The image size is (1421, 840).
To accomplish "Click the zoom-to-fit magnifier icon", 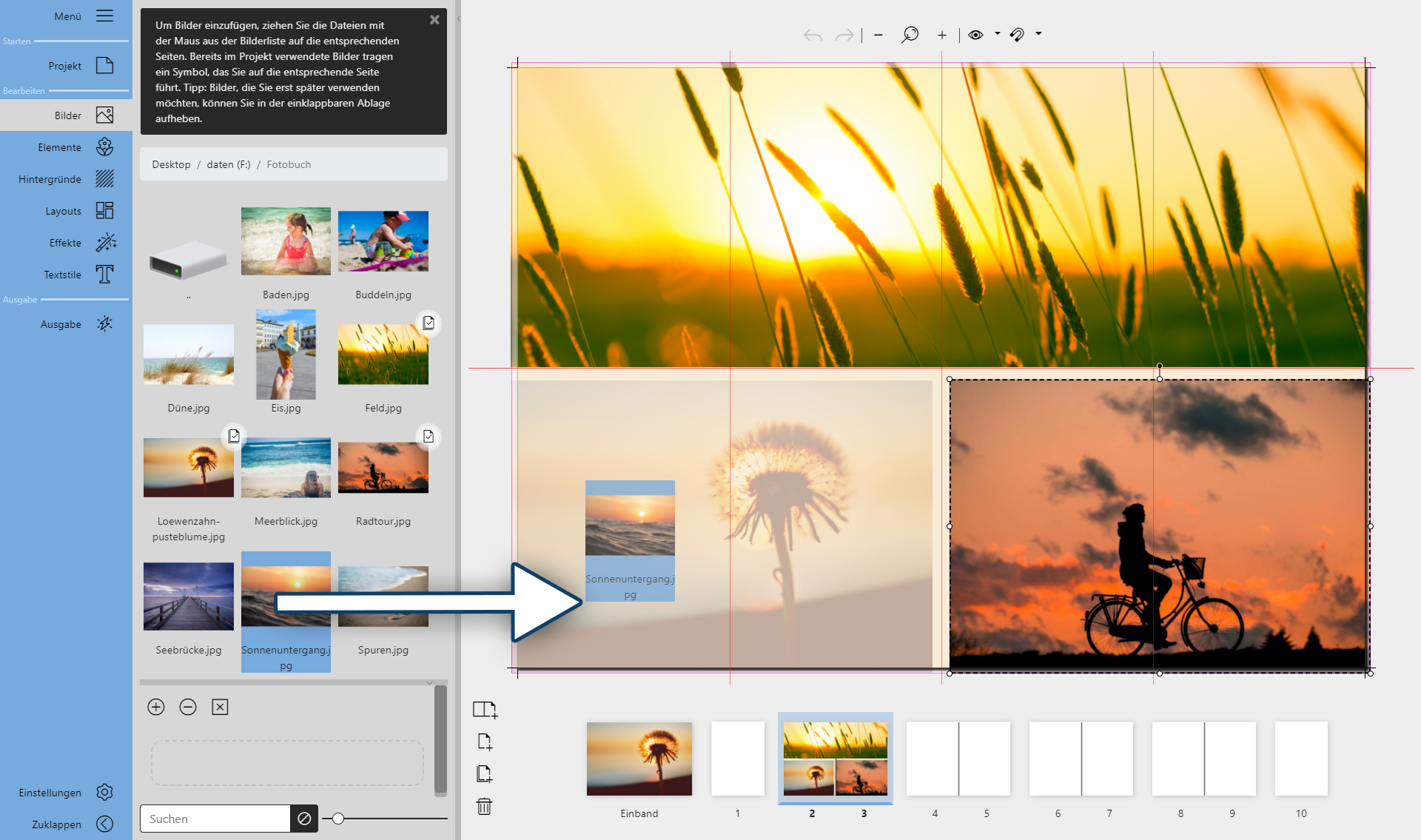I will [x=910, y=35].
